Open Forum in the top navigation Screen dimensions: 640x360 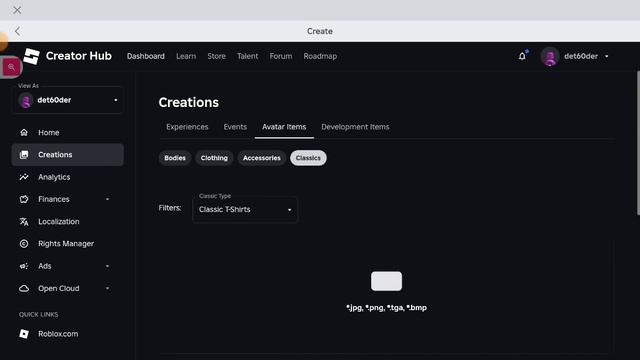(281, 56)
